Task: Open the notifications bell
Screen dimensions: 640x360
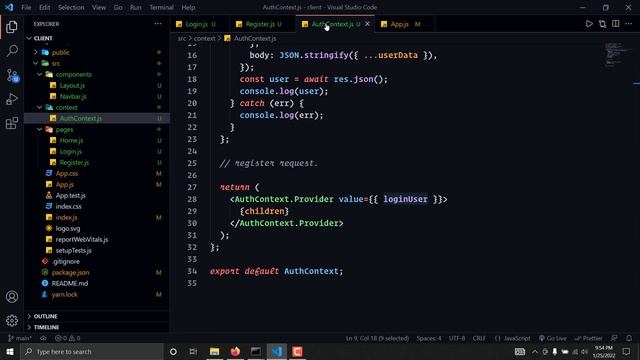Action: (x=629, y=338)
